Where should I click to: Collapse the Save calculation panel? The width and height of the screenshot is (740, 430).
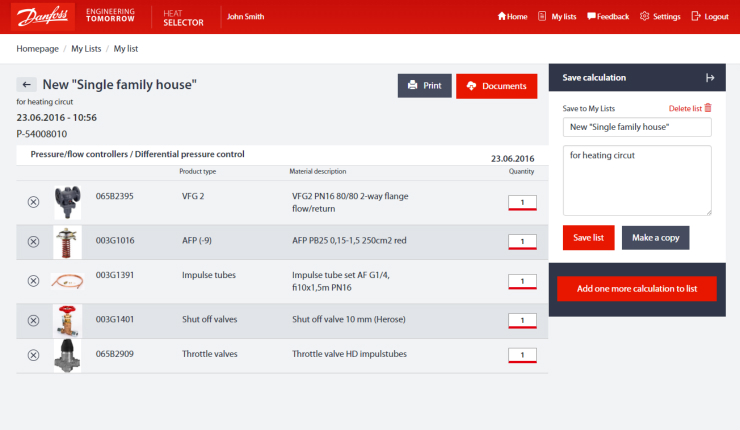pos(709,77)
